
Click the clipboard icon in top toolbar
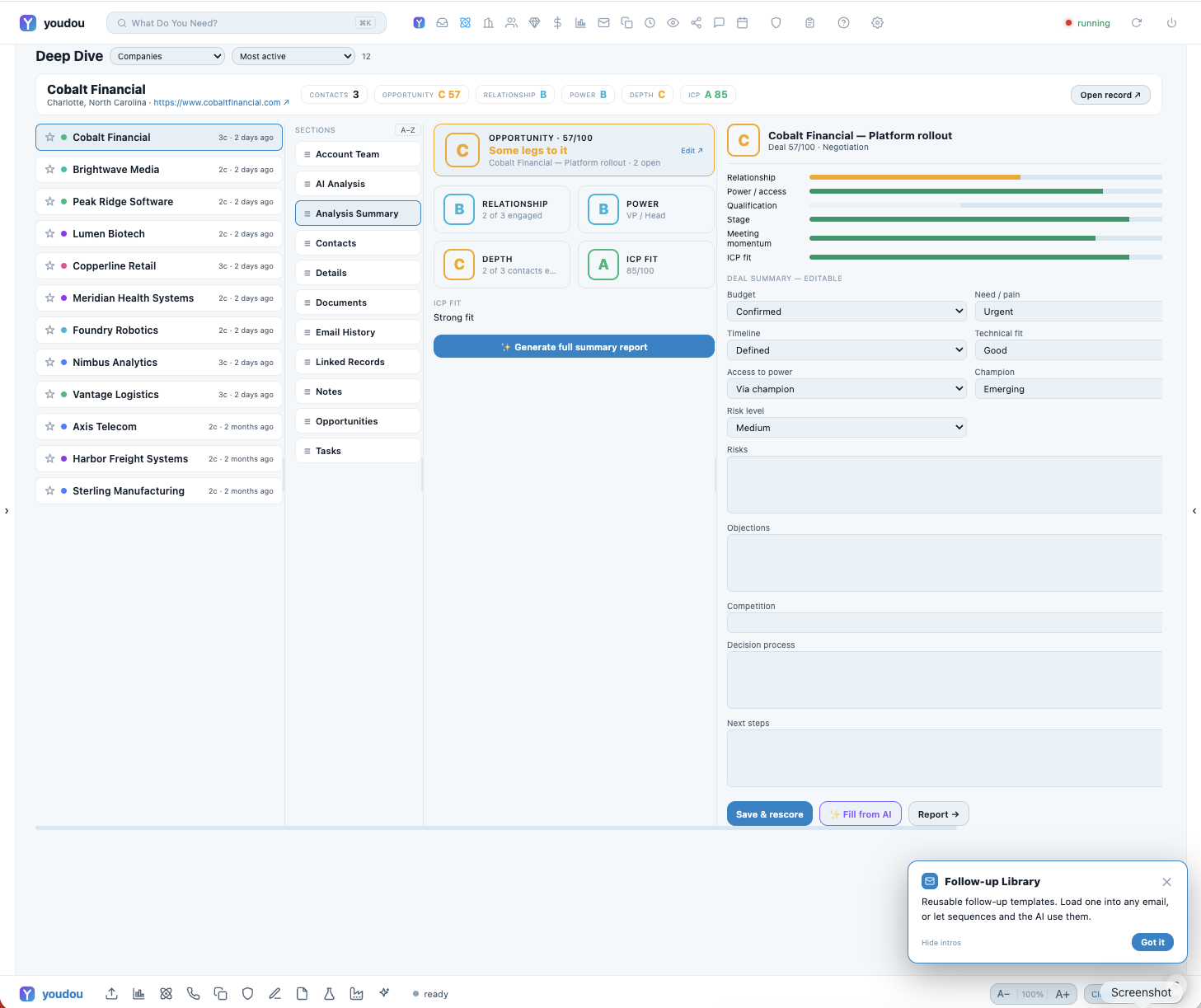point(810,23)
